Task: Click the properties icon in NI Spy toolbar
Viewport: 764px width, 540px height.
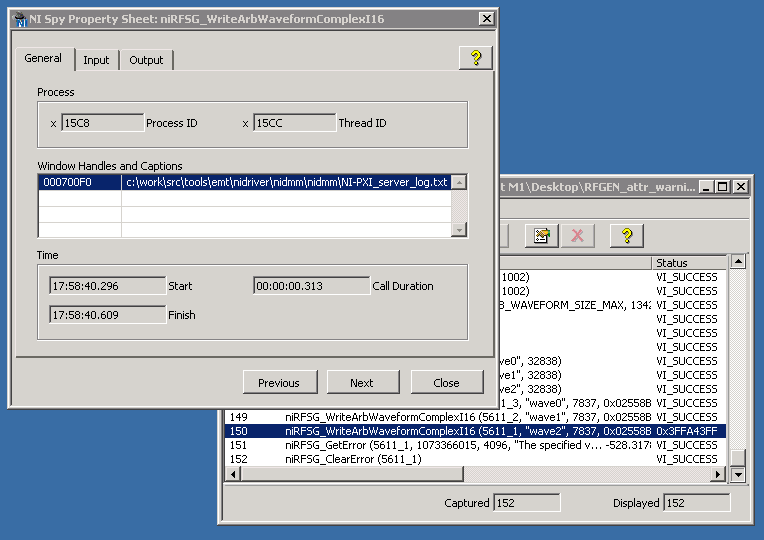Action: click(541, 236)
